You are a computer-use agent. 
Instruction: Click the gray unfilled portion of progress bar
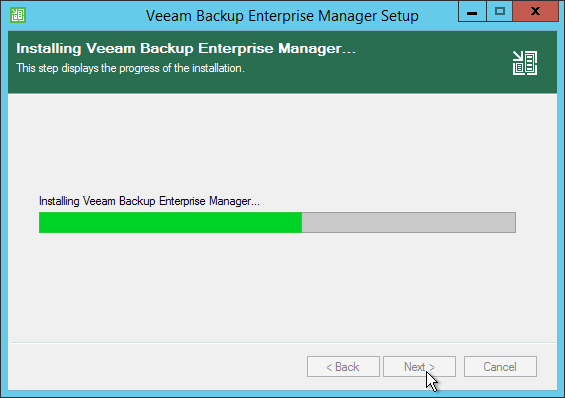point(409,222)
